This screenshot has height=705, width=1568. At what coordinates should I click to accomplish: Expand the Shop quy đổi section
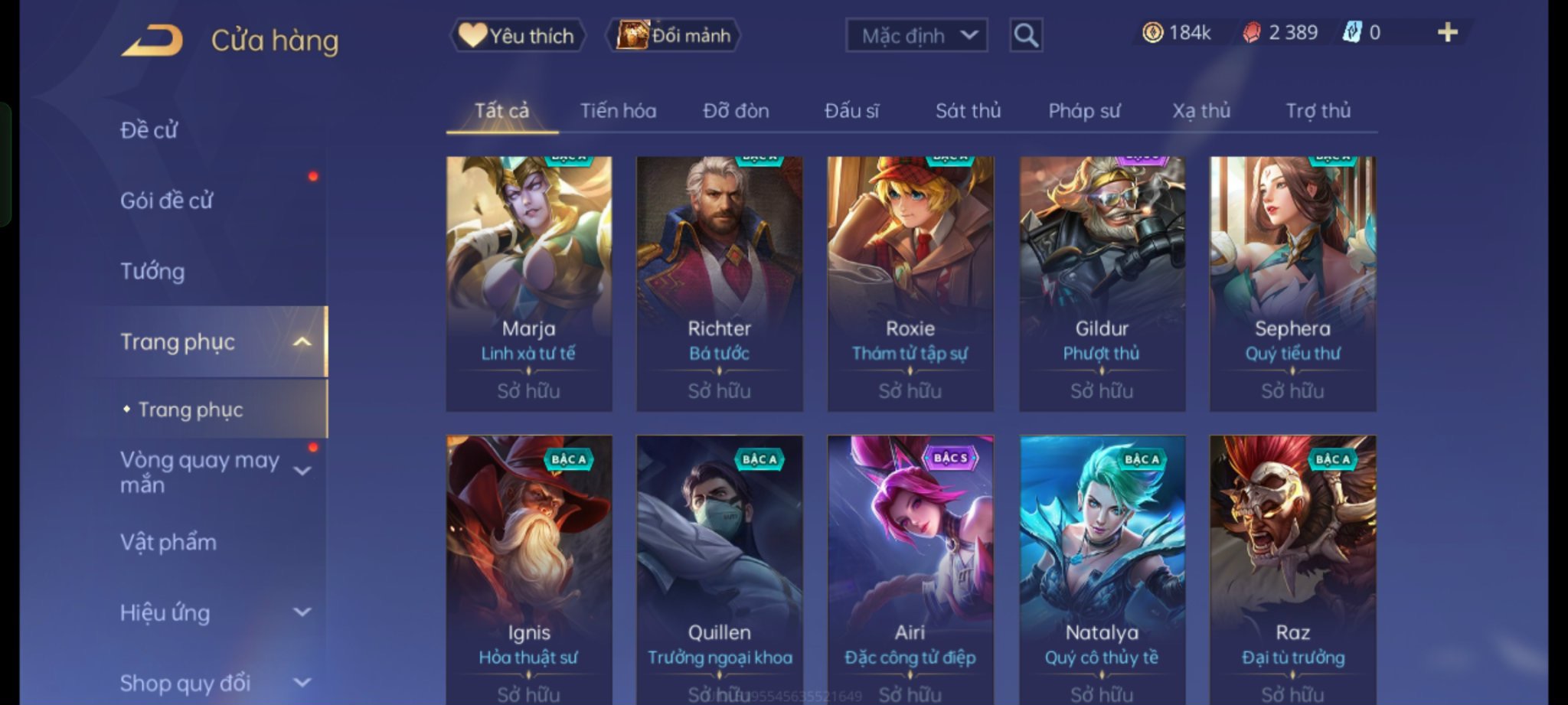pos(302,682)
